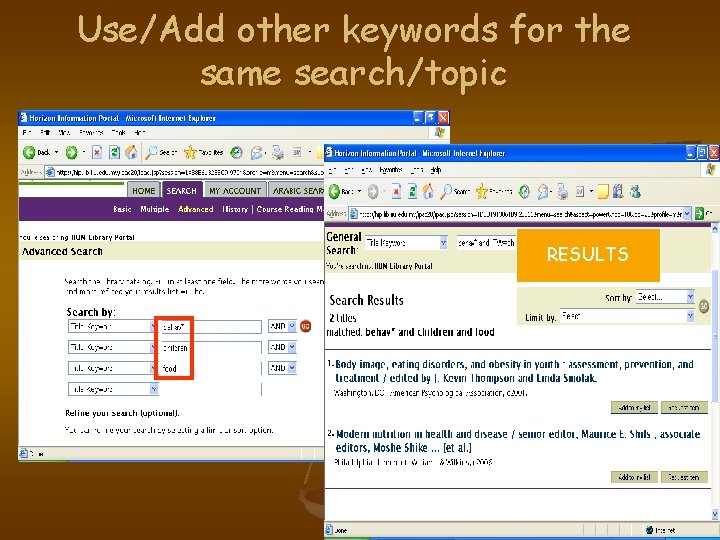Click the behav* keyword input field
This screenshot has height=540, width=720.
click(x=211, y=326)
